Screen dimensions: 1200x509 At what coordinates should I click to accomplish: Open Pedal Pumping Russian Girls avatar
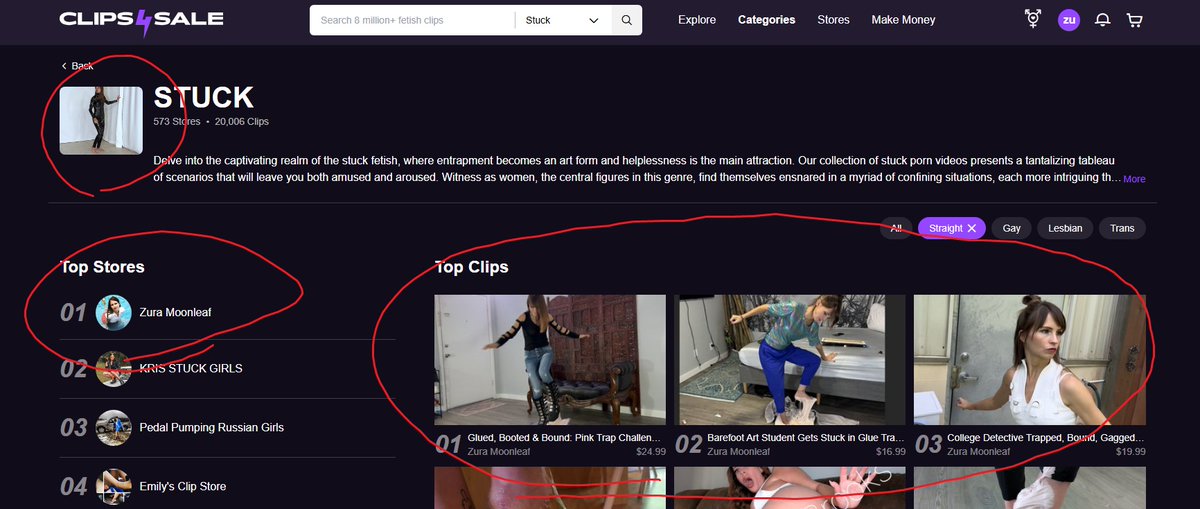[x=114, y=427]
